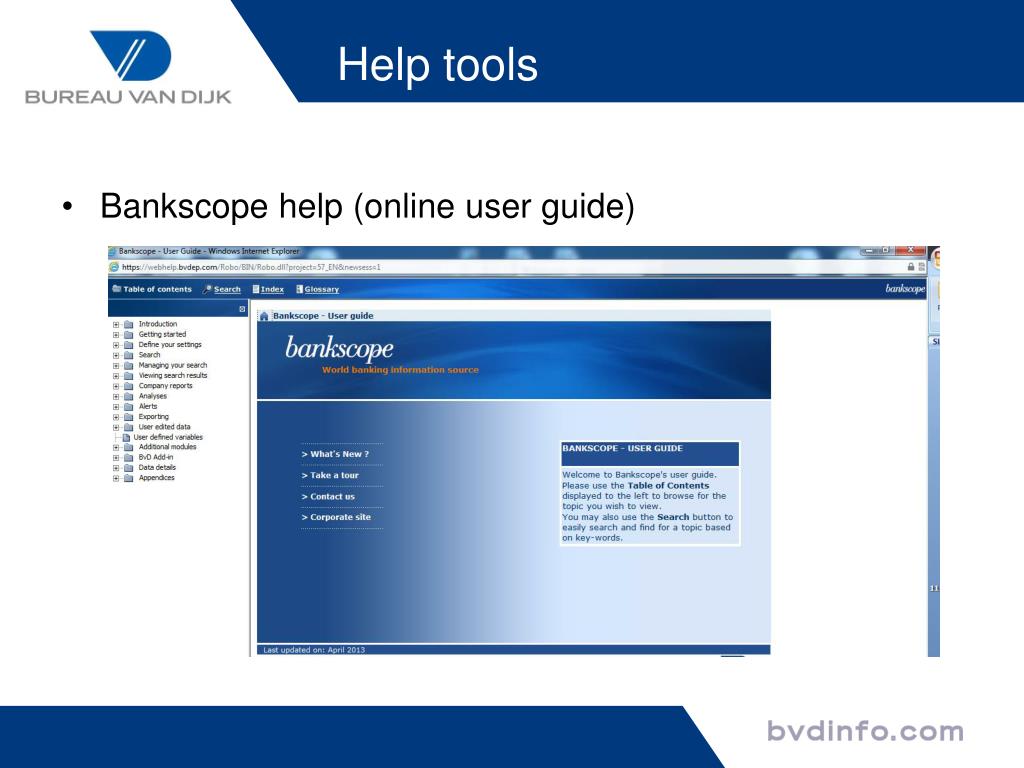The image size is (1024, 768).
Task: Select Alerts topic
Action: [148, 406]
